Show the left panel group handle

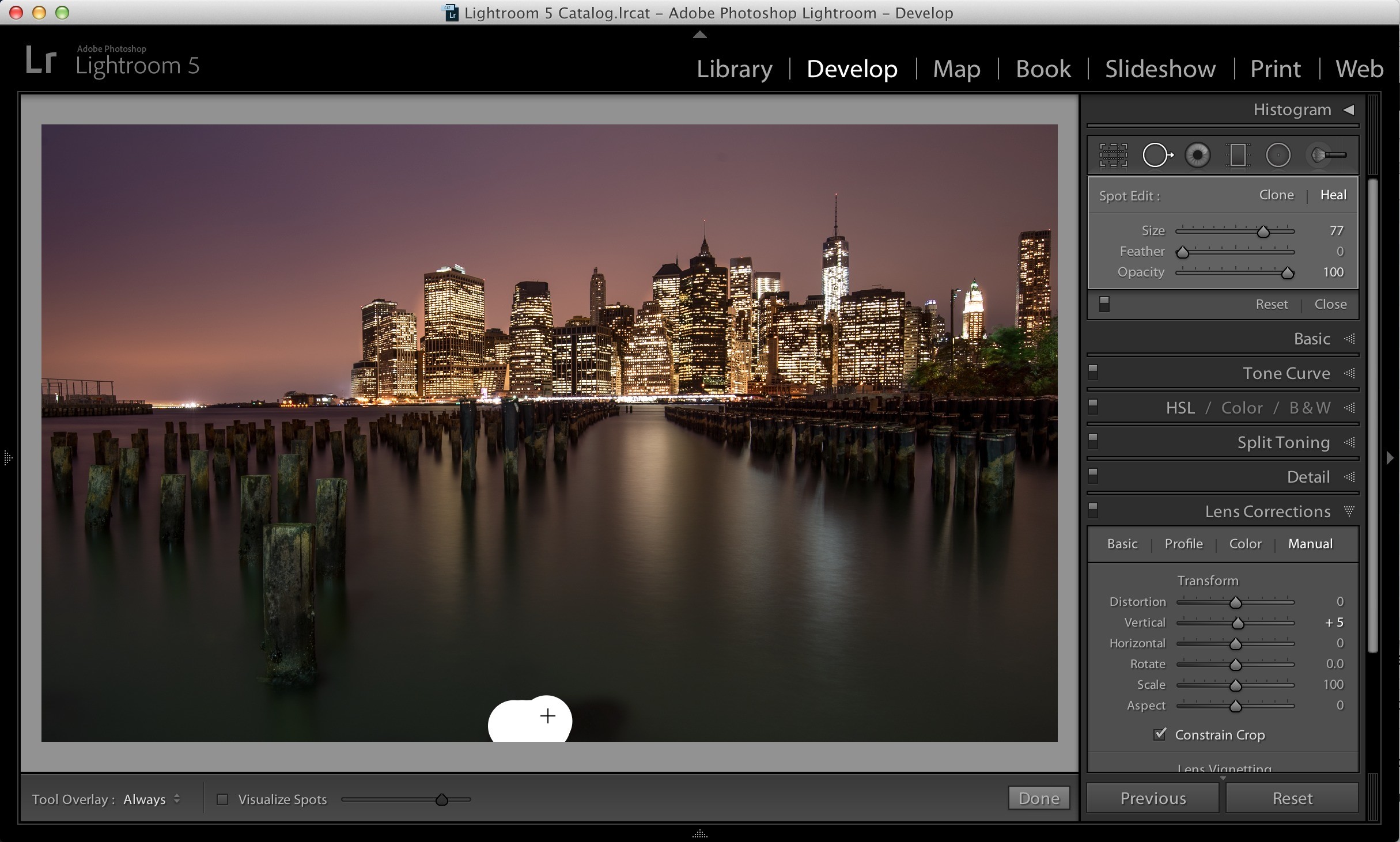point(7,458)
